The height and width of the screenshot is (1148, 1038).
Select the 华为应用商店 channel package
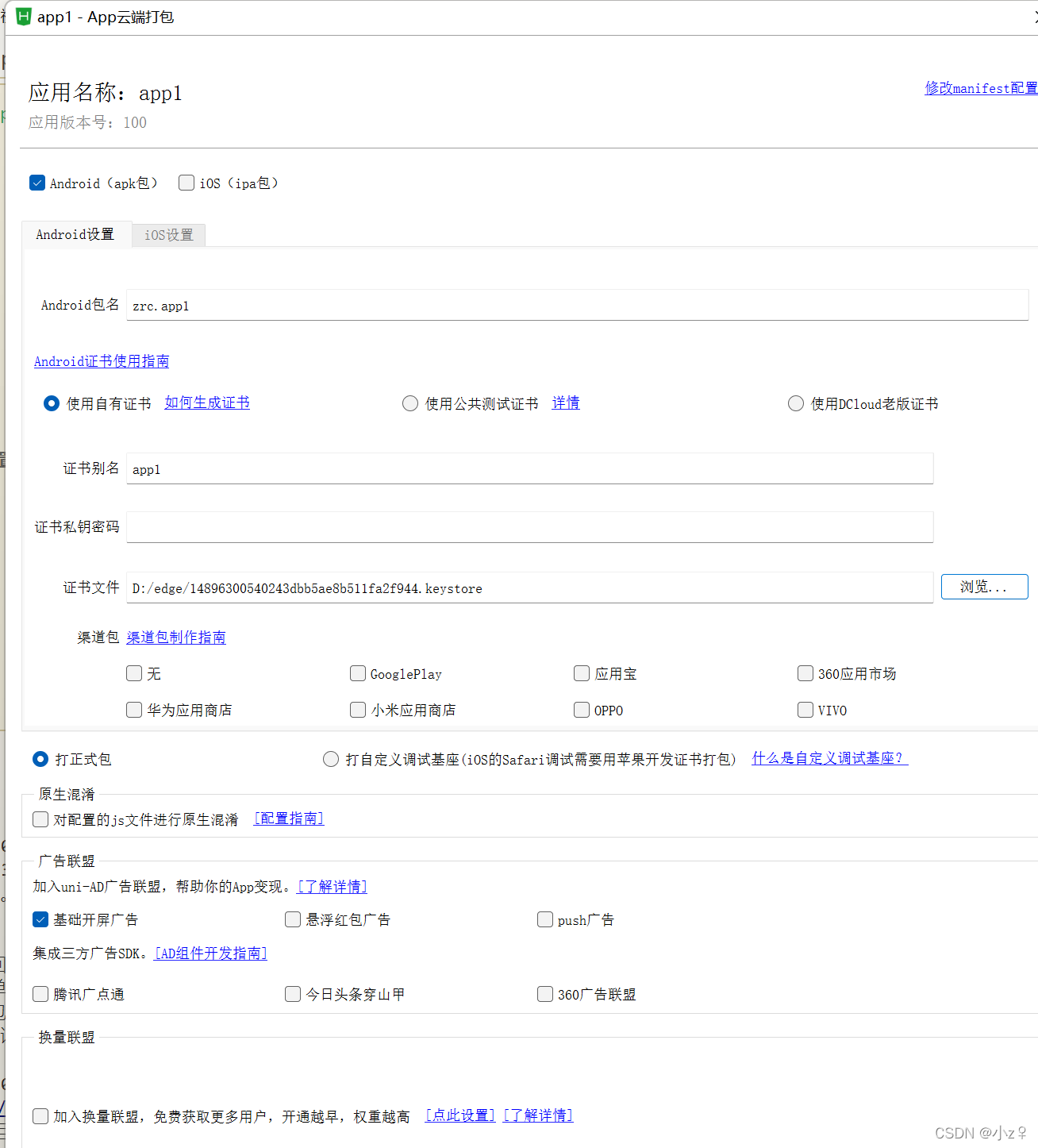point(134,710)
